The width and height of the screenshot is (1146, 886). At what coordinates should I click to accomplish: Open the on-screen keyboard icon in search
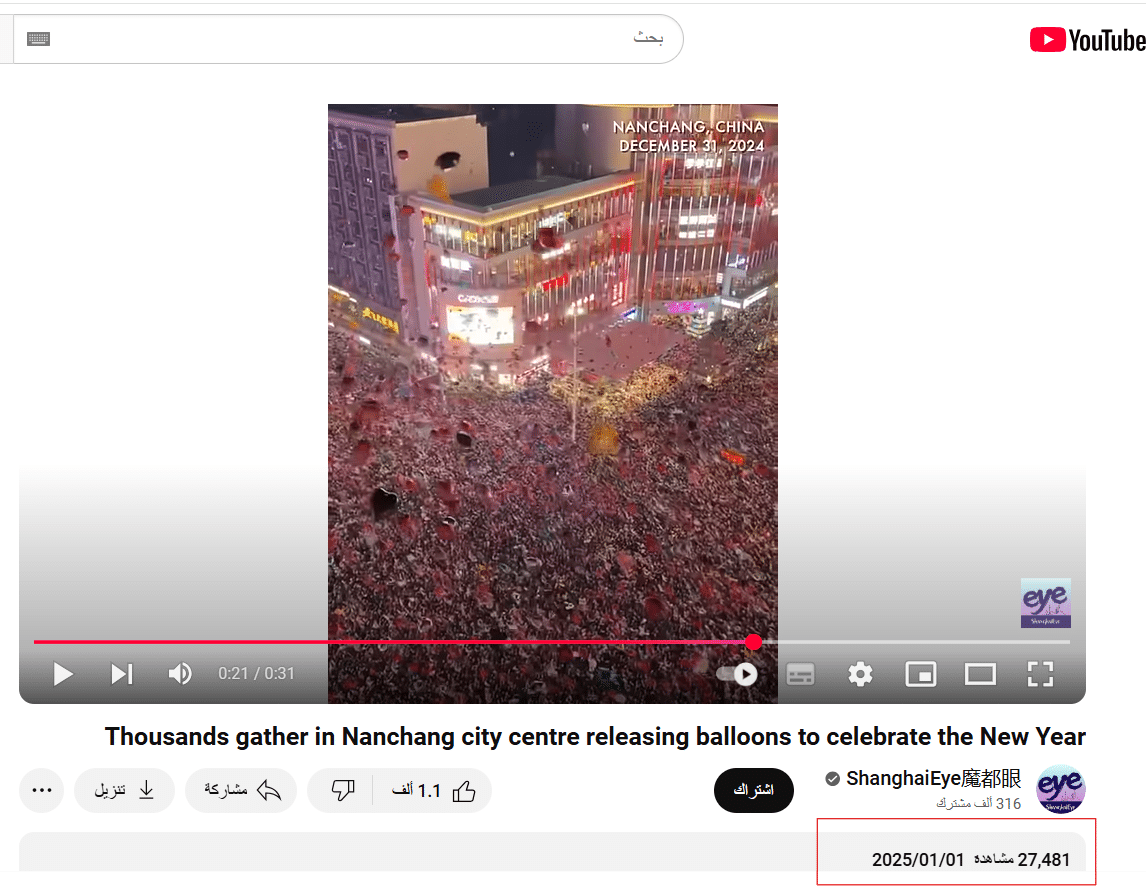pos(39,38)
